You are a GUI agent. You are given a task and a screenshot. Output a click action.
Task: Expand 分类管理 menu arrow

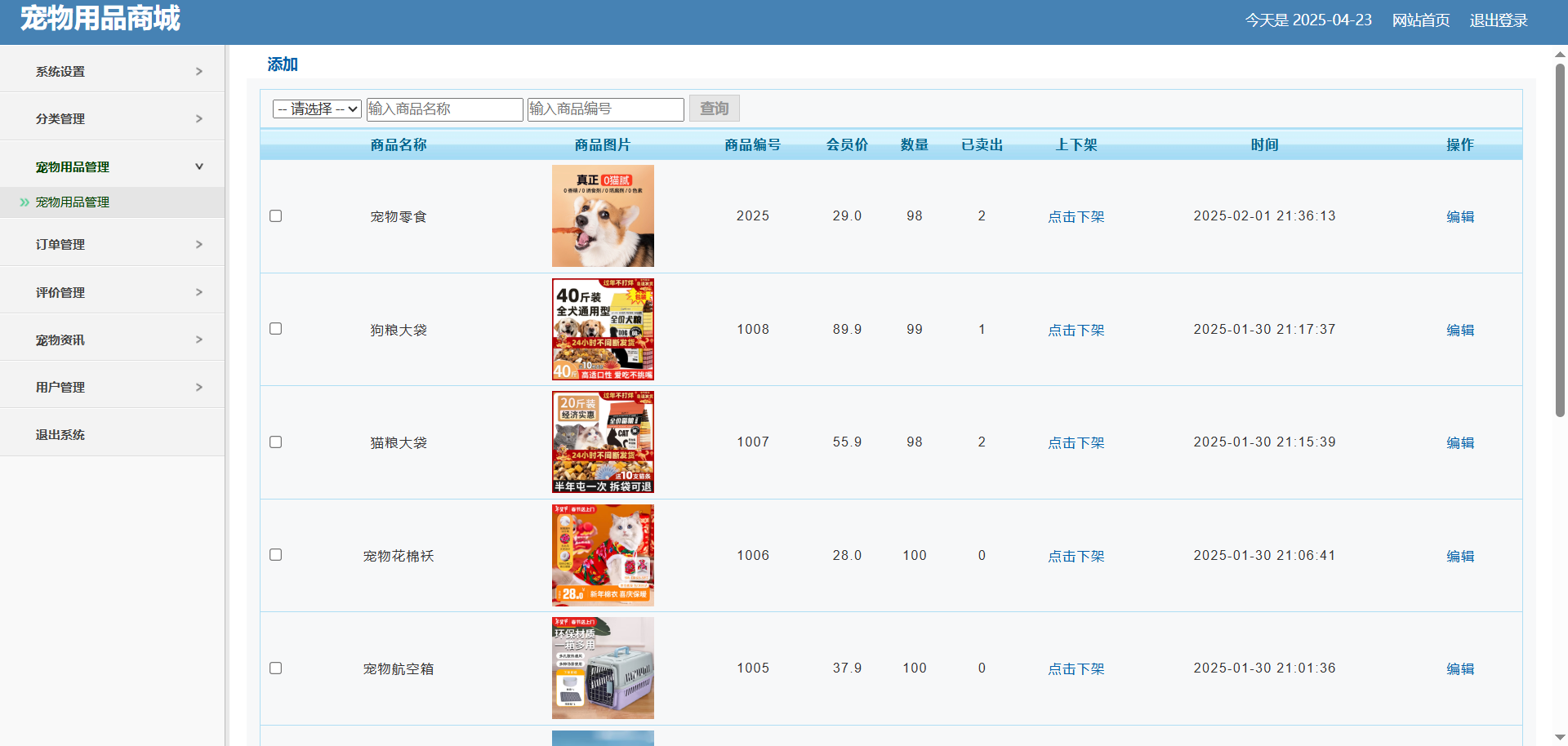coord(199,119)
